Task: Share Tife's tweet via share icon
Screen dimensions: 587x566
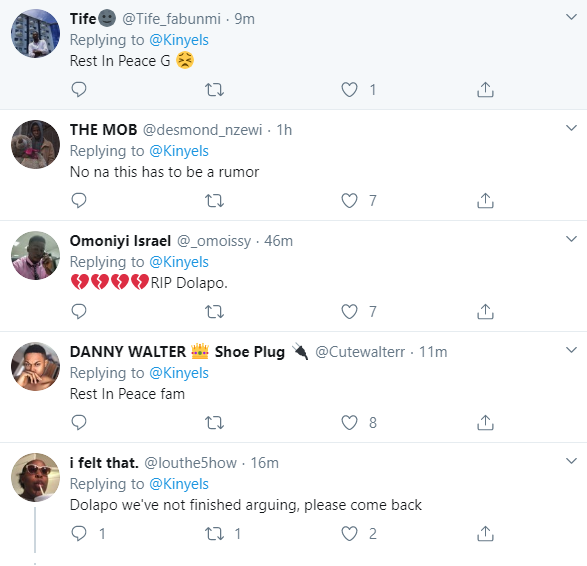Action: point(485,89)
